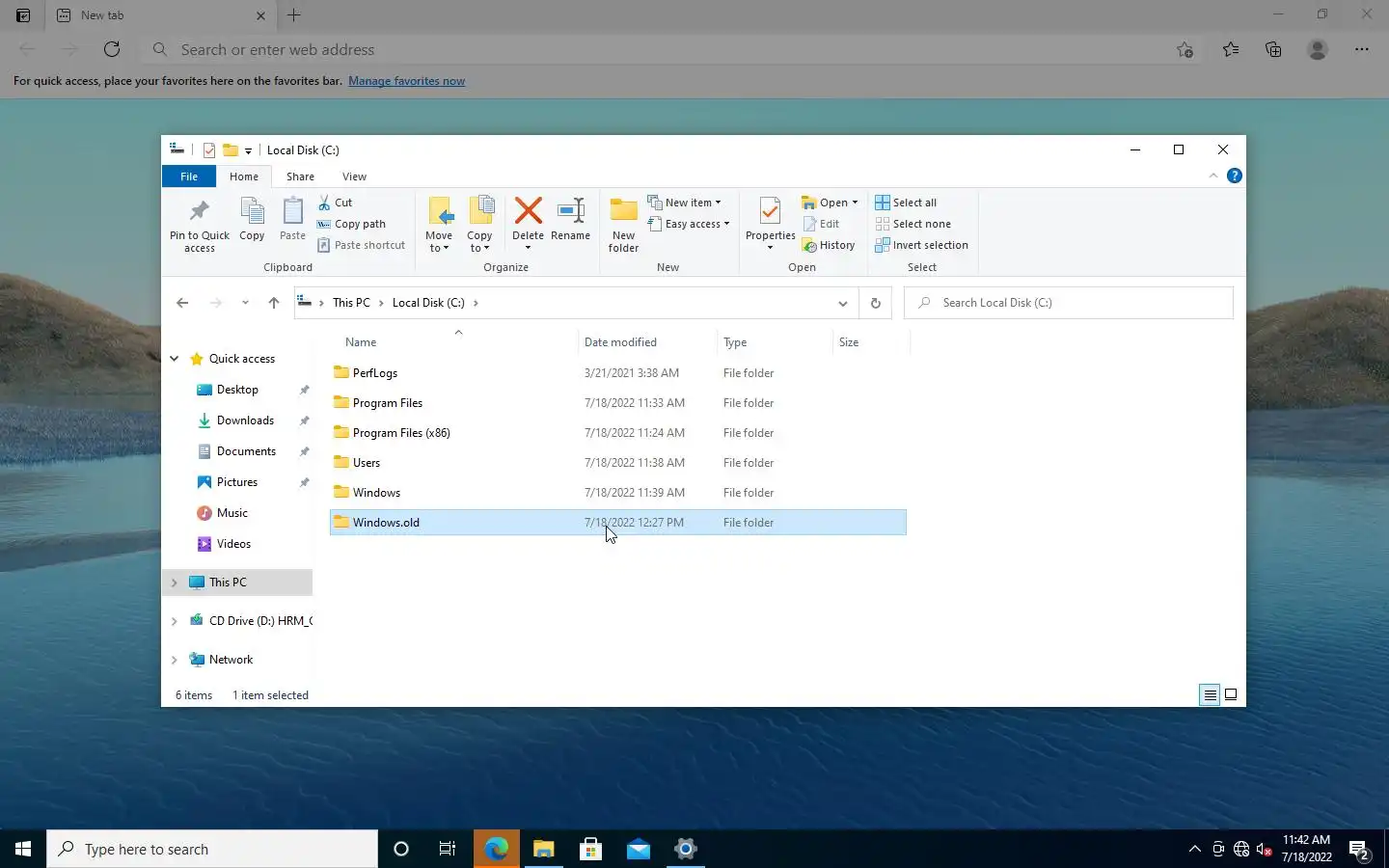
Task: Click the Copy button in Clipboard group
Action: click(x=252, y=219)
